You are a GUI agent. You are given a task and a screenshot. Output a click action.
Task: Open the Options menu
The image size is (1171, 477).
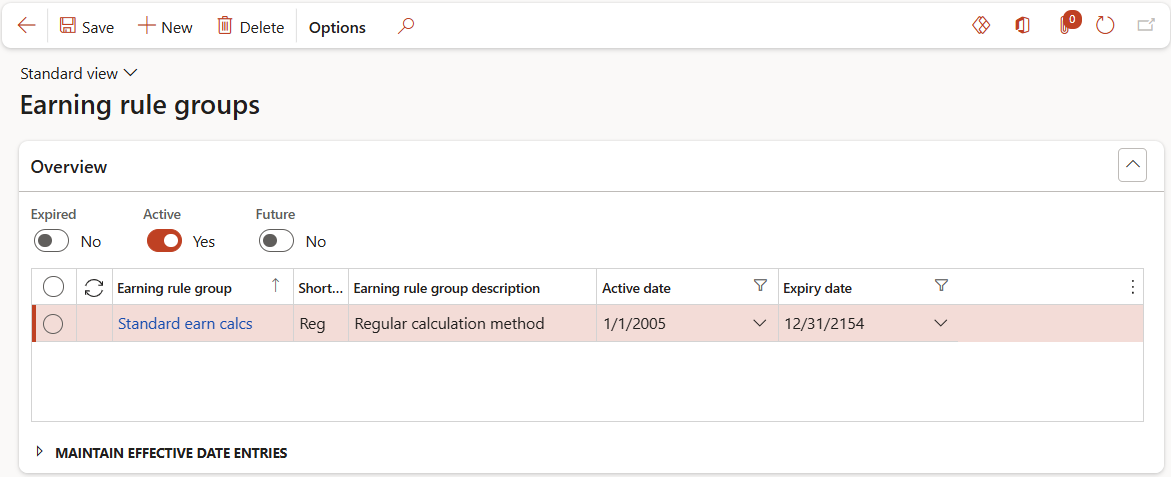338,28
